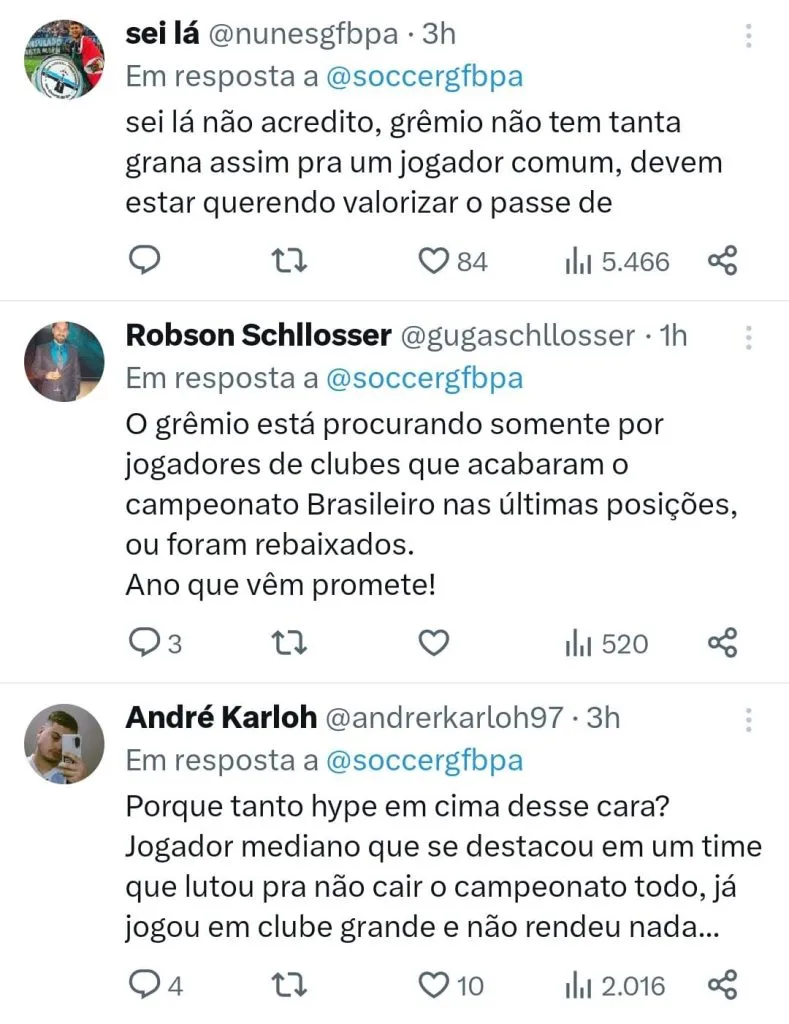Open more options on Robson Schllosser's tweet
This screenshot has width=789, height=1024.
coord(749,336)
